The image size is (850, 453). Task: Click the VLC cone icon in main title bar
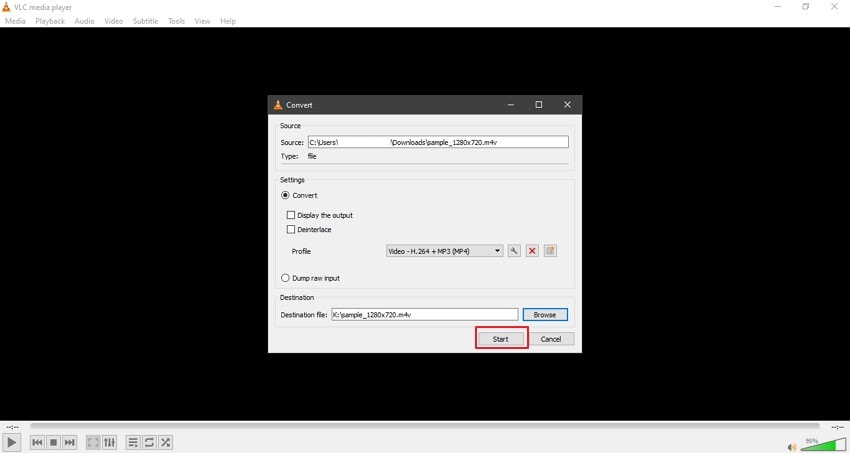tap(7, 7)
